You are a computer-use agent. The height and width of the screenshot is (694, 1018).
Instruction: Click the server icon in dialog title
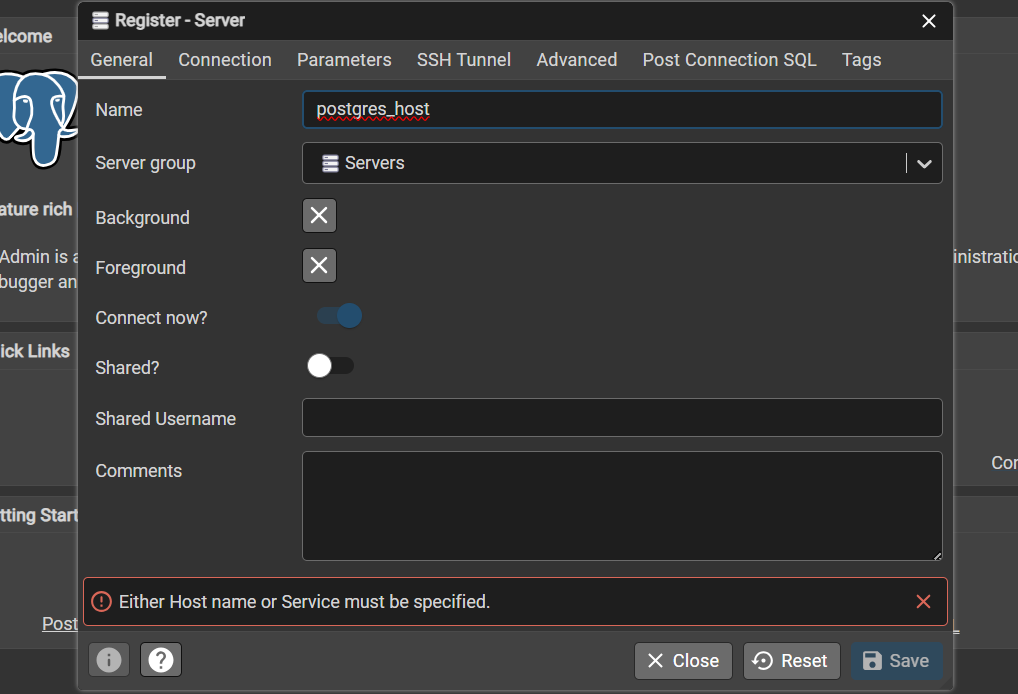click(100, 21)
